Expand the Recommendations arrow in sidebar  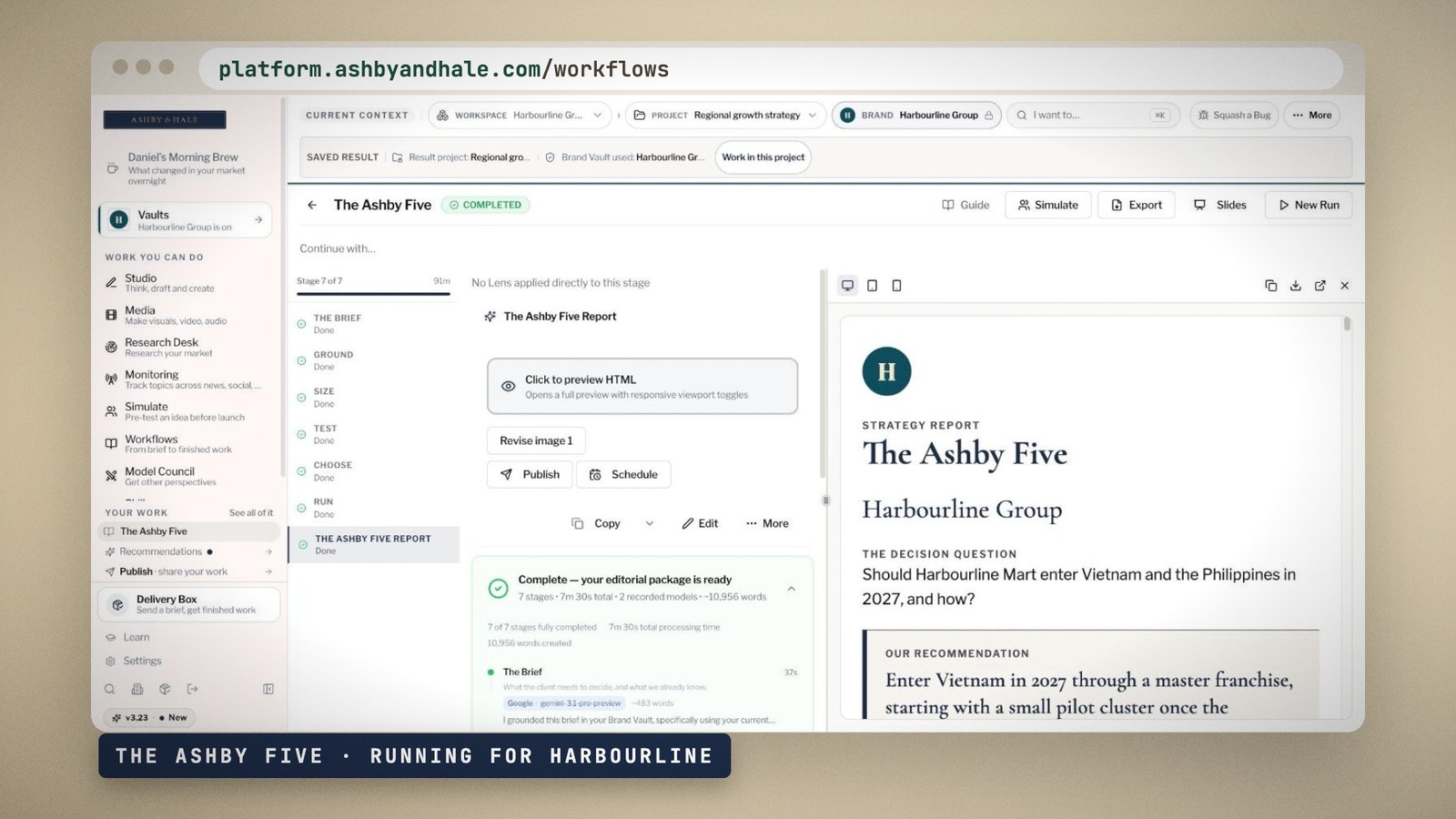coord(268,552)
